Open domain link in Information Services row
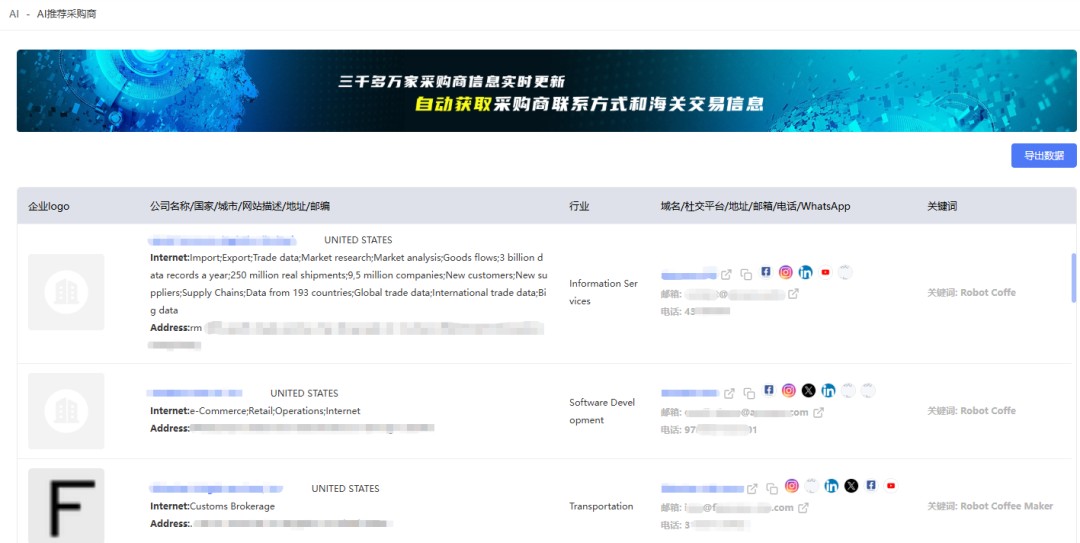 [726, 274]
